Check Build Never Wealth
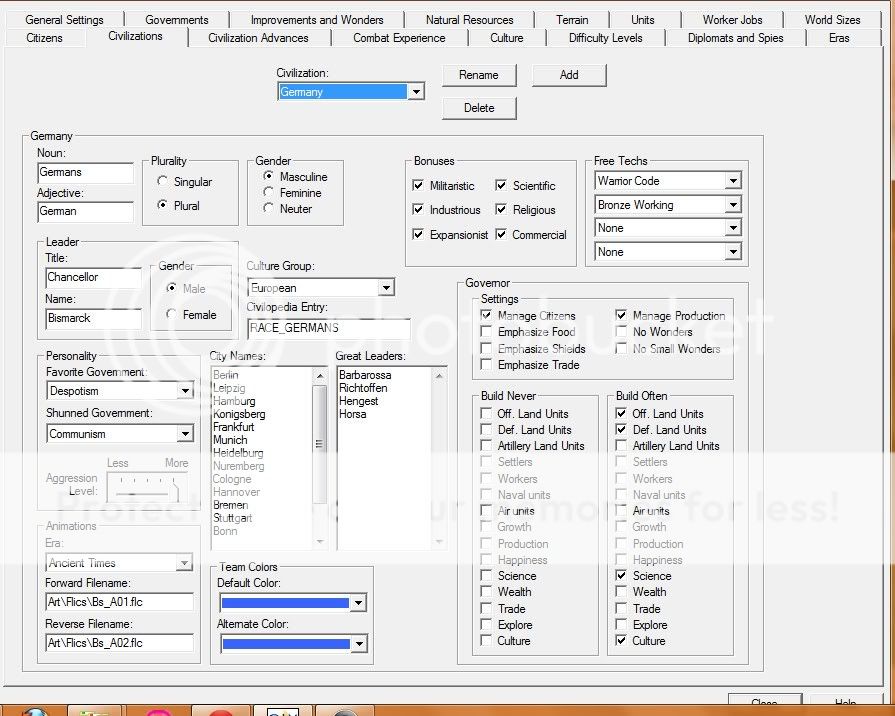 [x=486, y=592]
